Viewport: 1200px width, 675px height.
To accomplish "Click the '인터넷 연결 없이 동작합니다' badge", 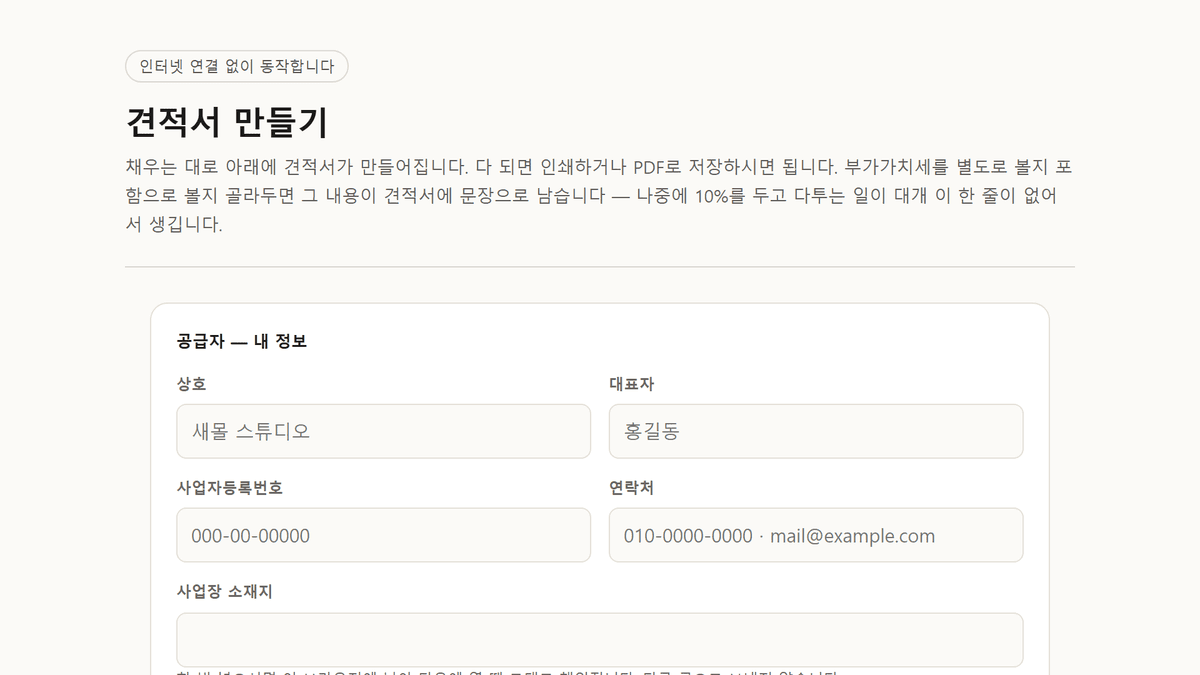I will (237, 66).
